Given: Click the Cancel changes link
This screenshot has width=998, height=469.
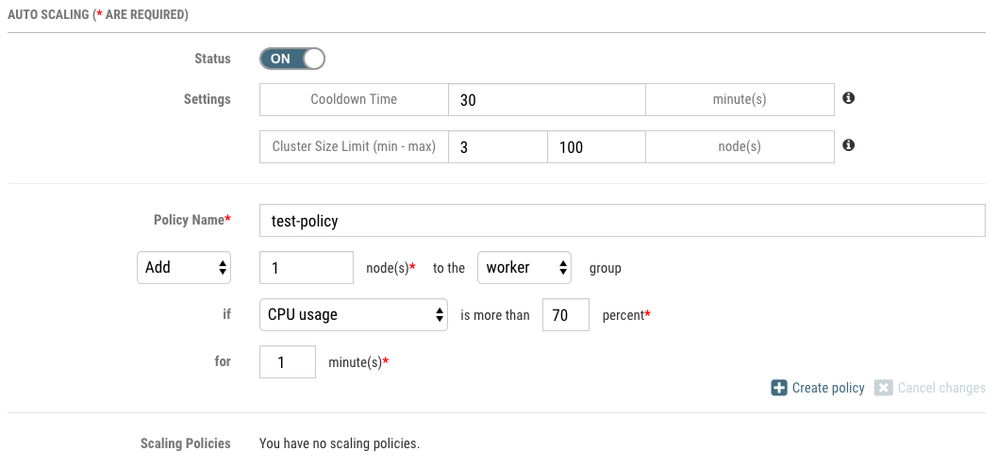Looking at the screenshot, I should pos(941,388).
